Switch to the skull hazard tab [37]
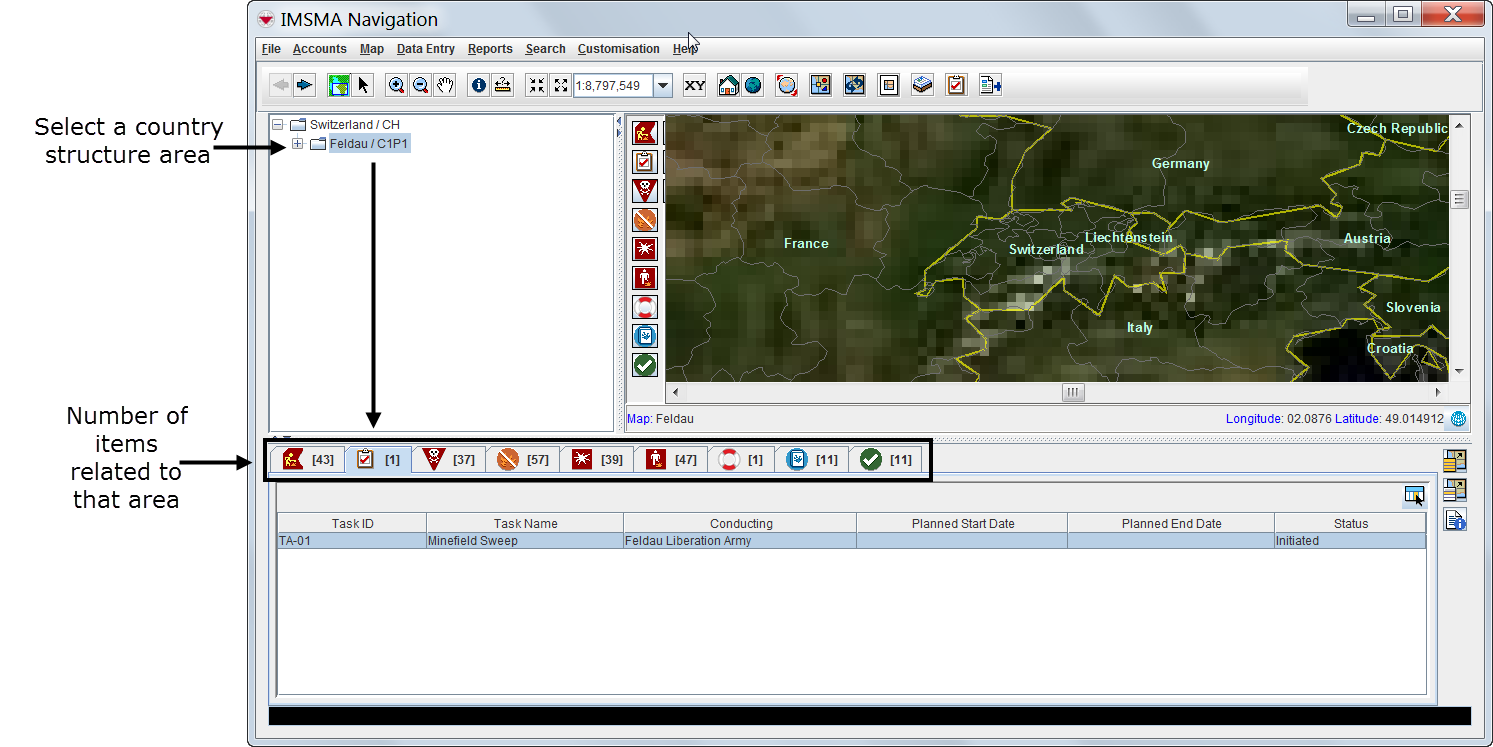This screenshot has width=1493, height=747. point(449,460)
